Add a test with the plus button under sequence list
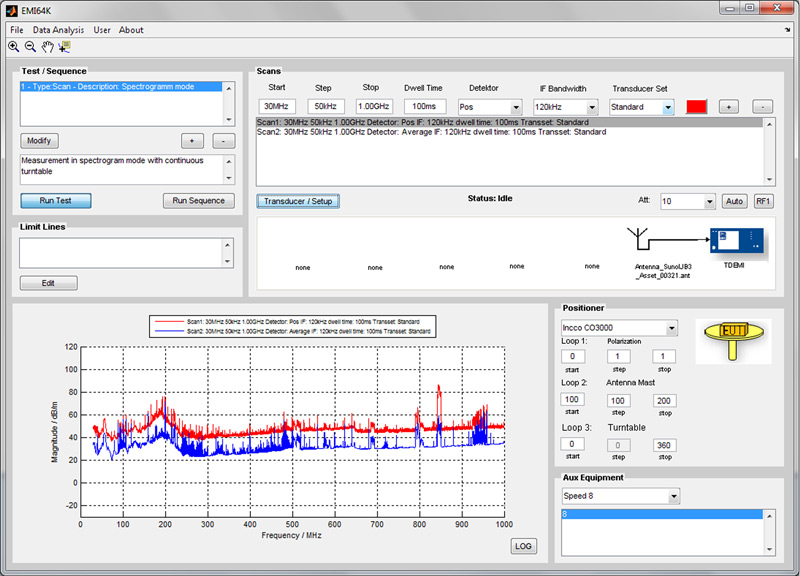The image size is (800, 576). (x=192, y=141)
